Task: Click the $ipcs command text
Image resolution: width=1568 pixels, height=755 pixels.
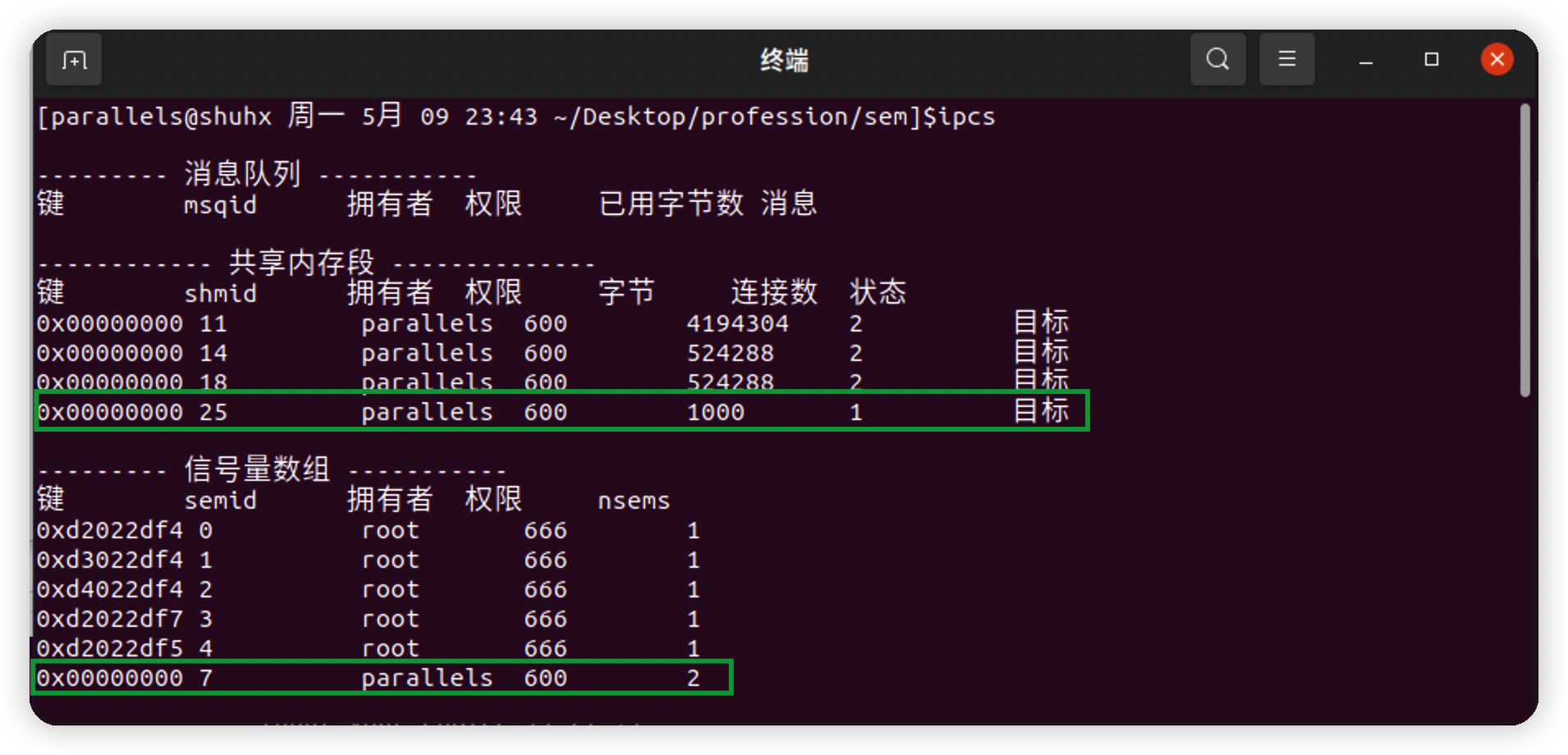Action: click(x=959, y=117)
